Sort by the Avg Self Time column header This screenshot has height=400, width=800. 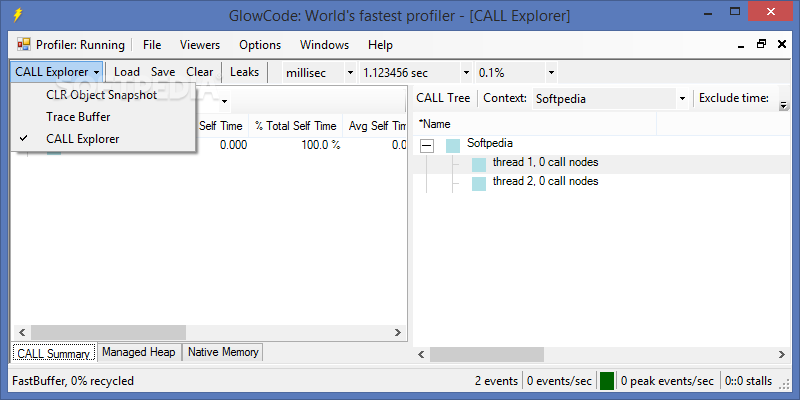click(x=376, y=126)
